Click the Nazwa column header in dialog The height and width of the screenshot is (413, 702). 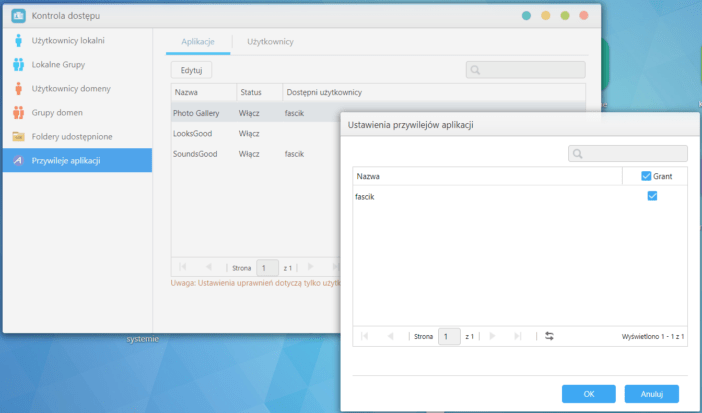tap(488, 176)
